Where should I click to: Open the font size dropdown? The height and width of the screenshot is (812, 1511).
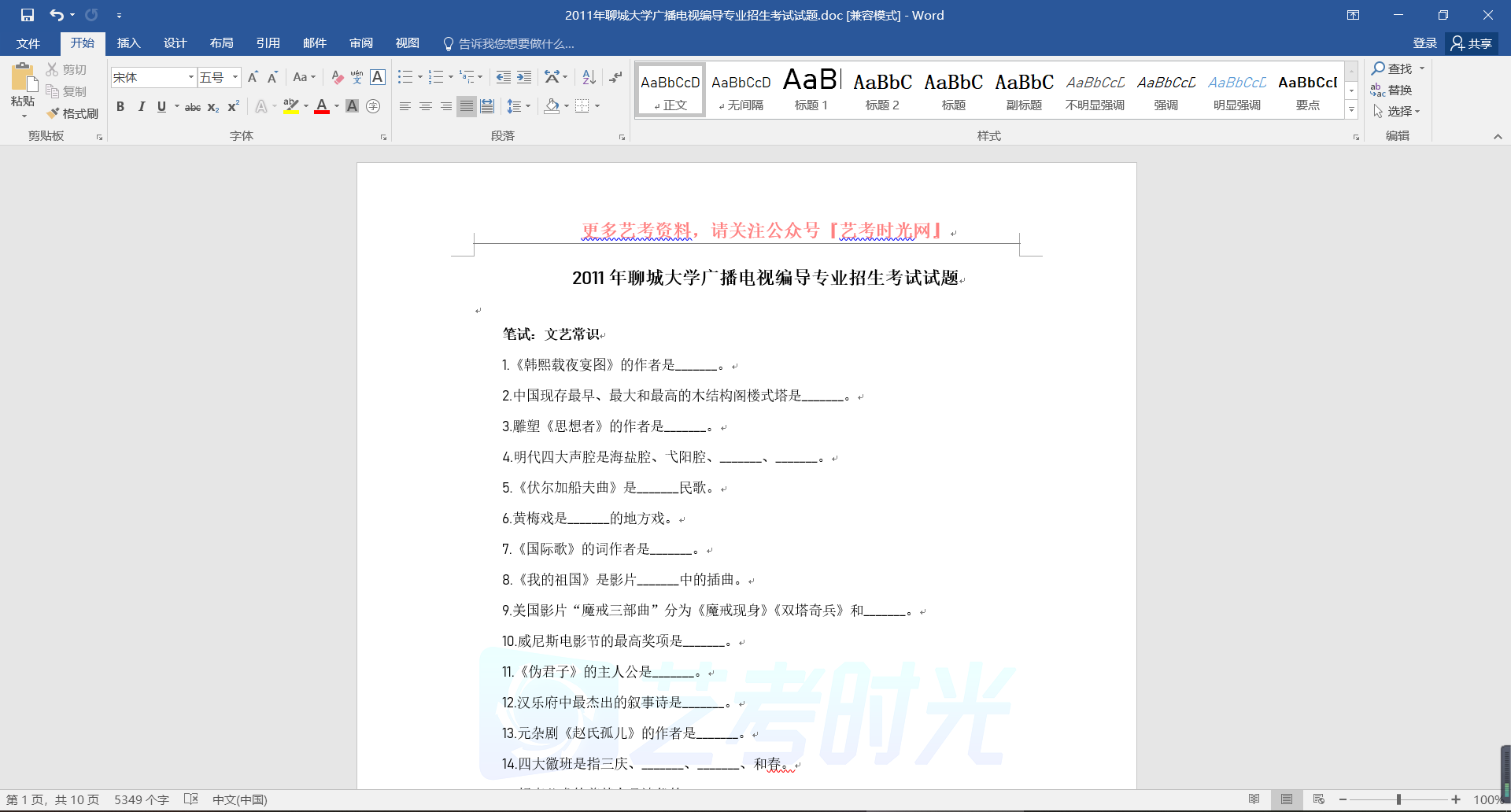coord(235,77)
